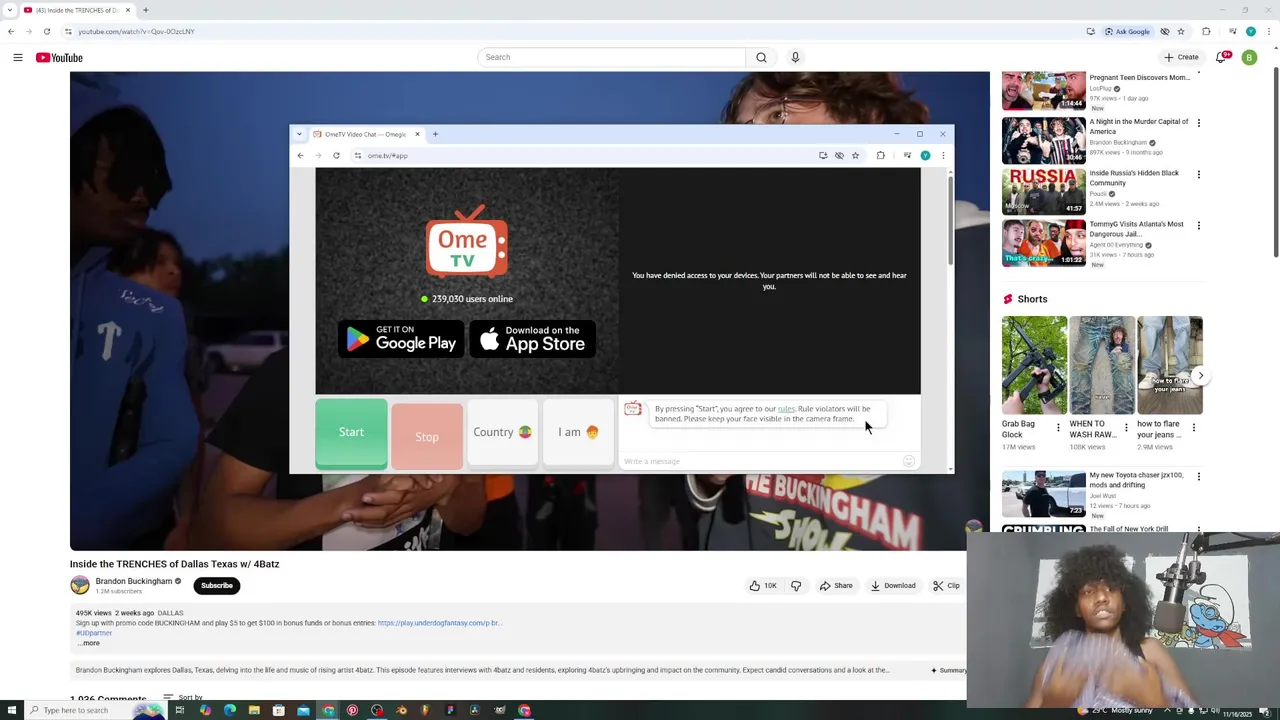Click the Brandon Buckingham channel avatar

pos(80,585)
